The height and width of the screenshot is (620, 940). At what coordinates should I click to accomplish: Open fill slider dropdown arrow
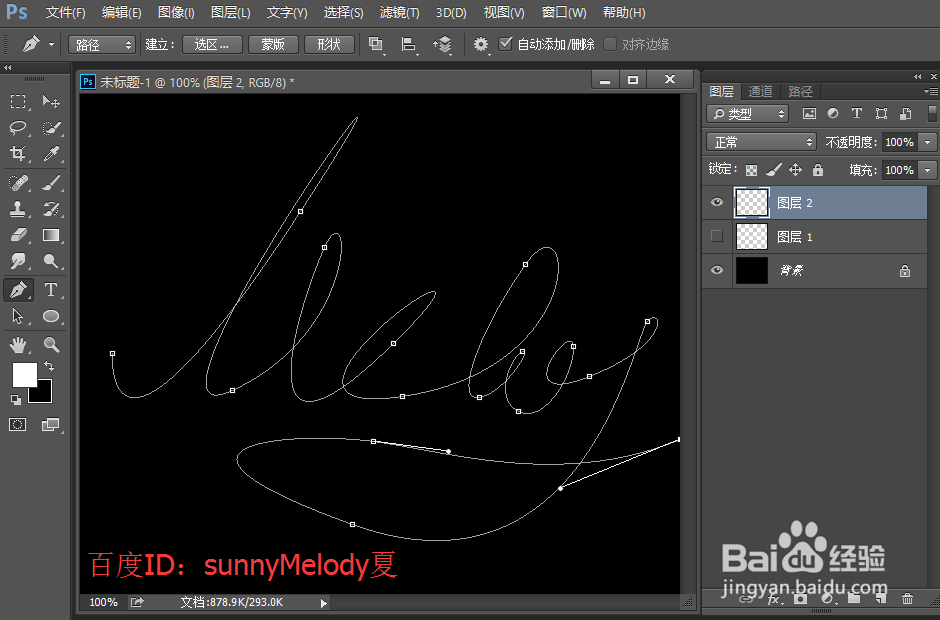927,170
